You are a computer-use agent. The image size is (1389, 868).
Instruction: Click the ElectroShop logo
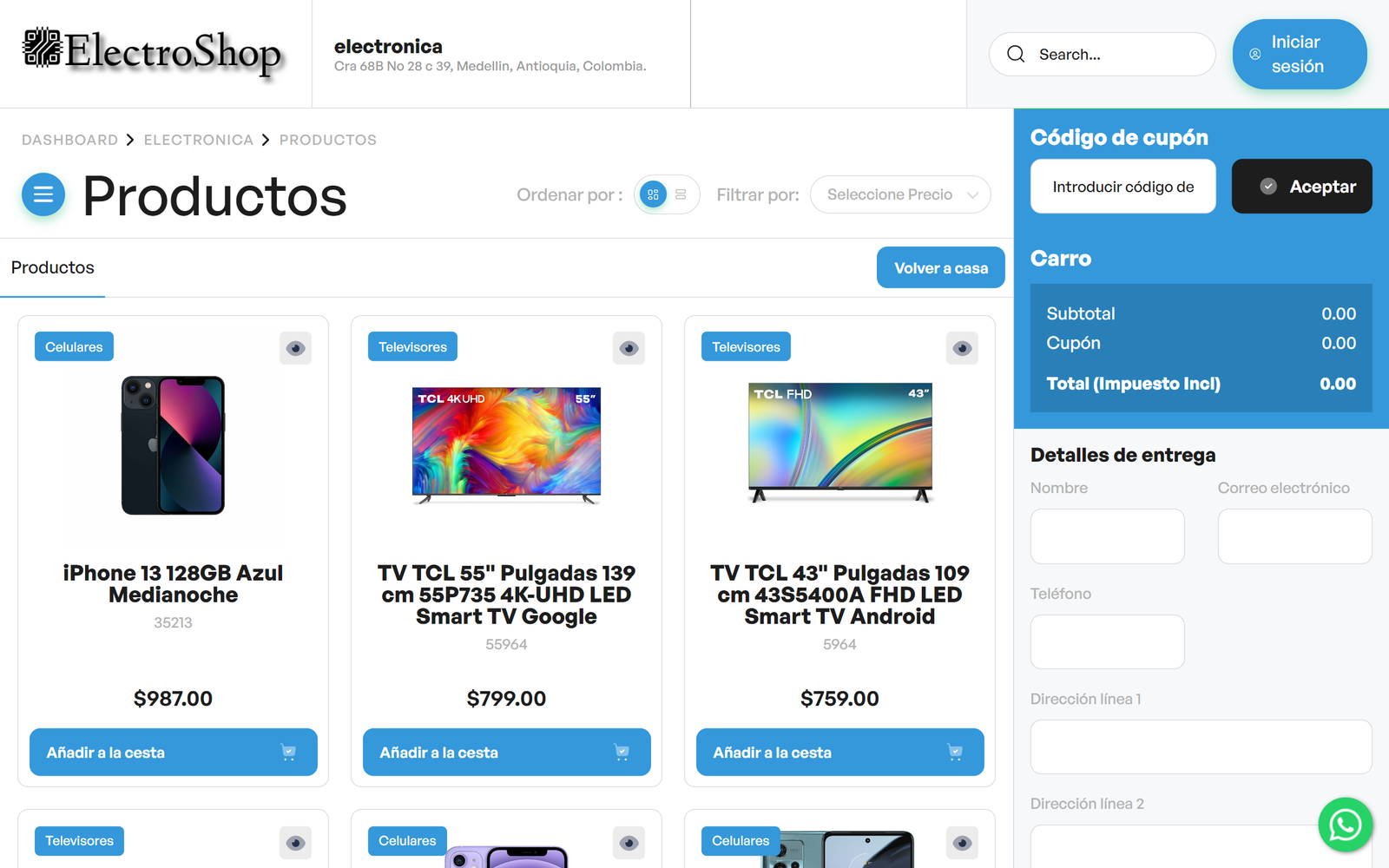[x=153, y=51]
